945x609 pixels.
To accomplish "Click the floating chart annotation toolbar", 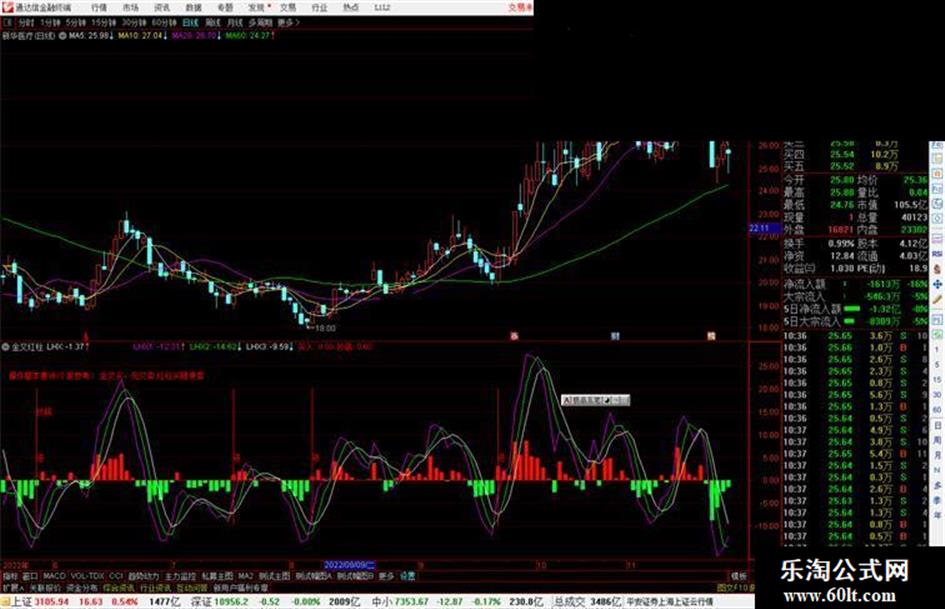I will point(595,400).
